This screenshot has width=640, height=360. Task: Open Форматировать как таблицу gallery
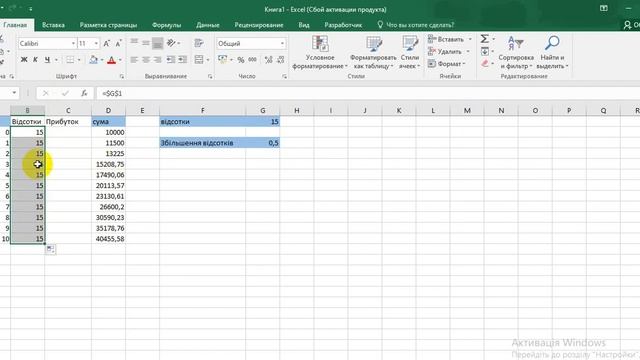click(x=373, y=52)
